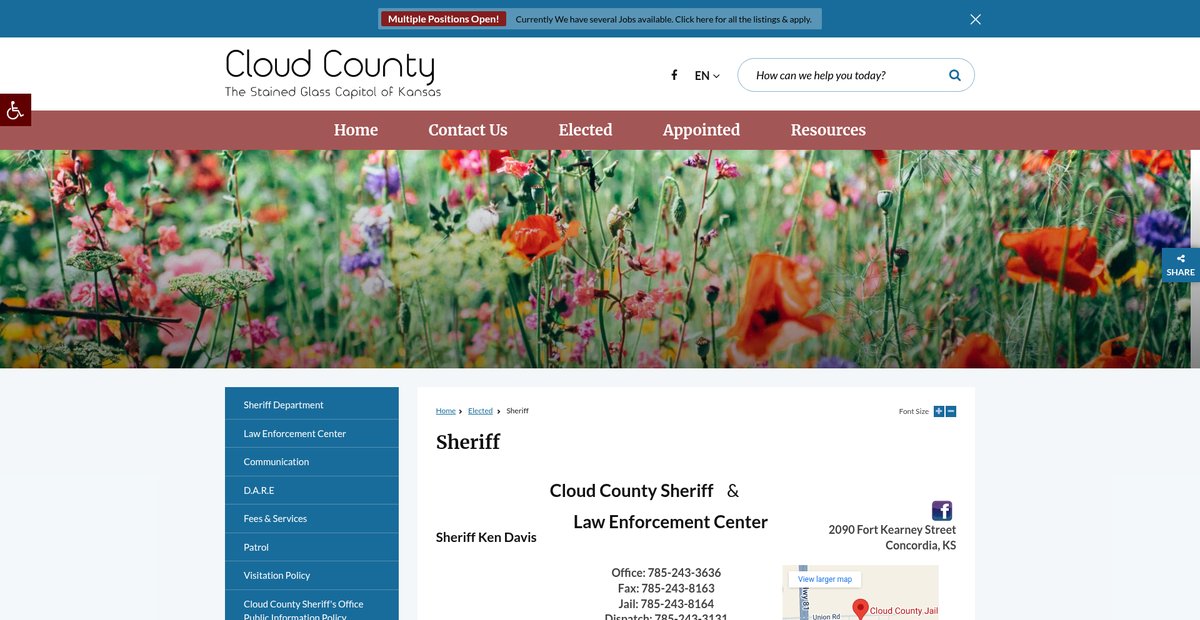The height and width of the screenshot is (620, 1200).
Task: Click the 'Law Enforcement Center' heading text
Action: tap(670, 522)
